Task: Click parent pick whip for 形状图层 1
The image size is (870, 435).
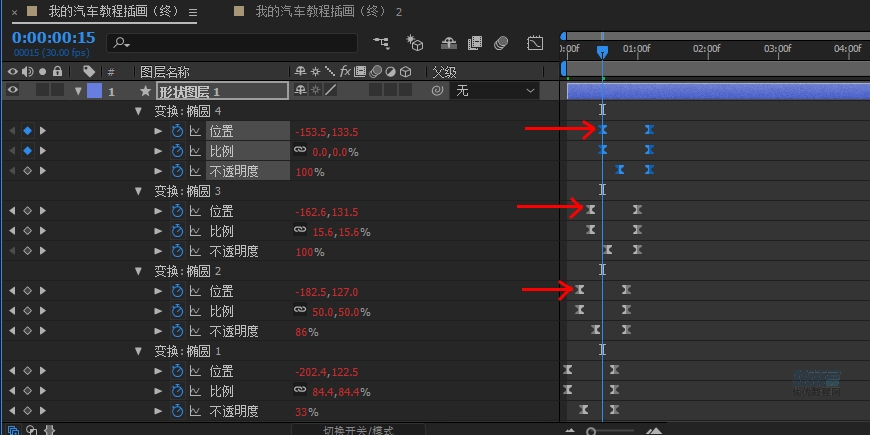Action: (437, 90)
